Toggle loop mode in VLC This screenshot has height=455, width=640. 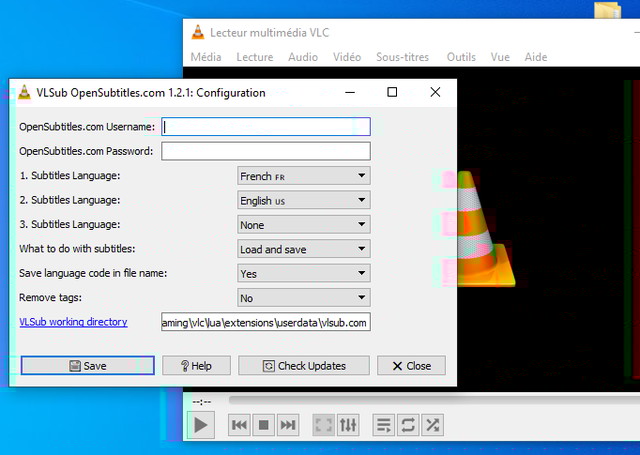point(408,425)
